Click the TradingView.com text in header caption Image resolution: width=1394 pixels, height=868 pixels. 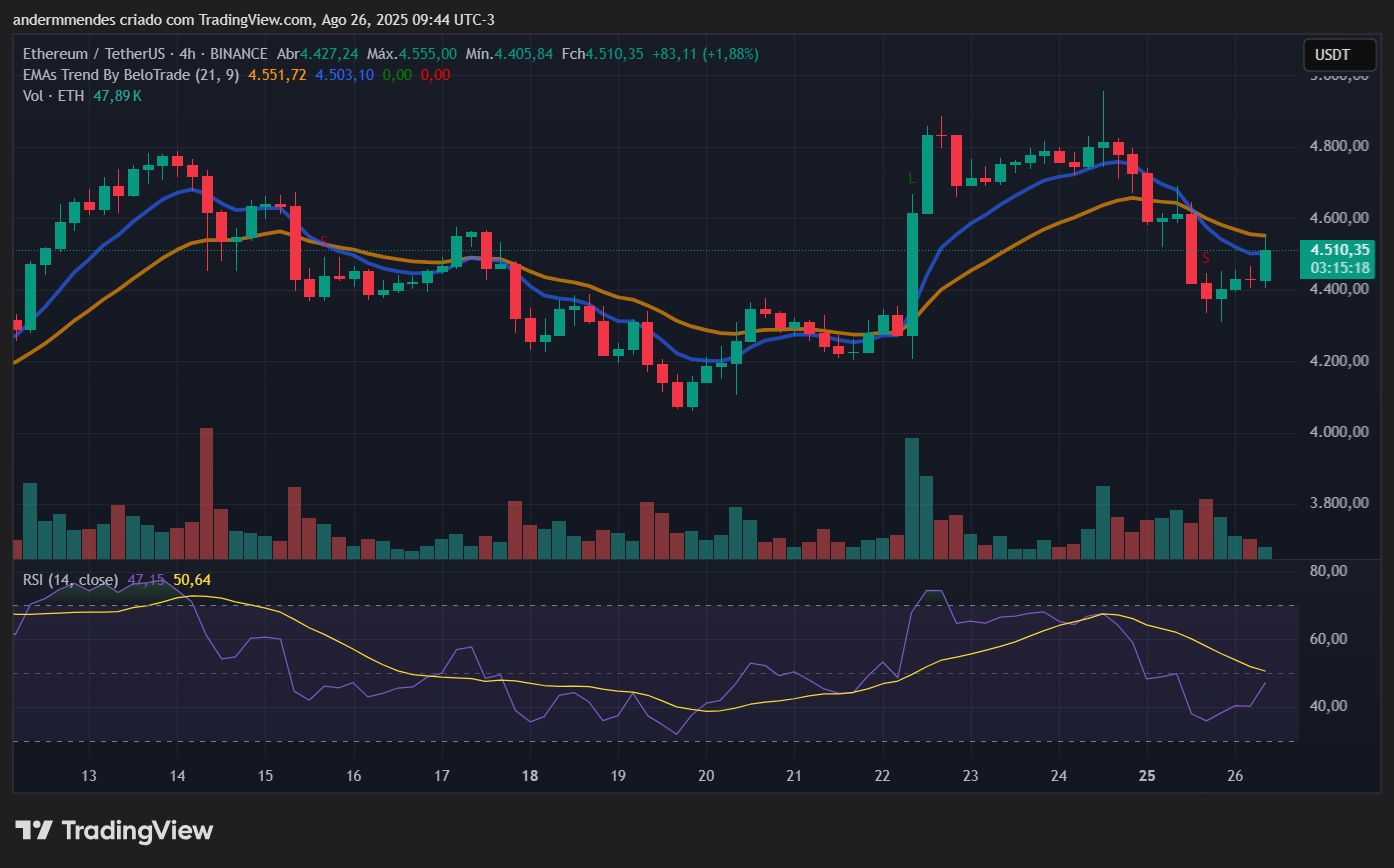255,20
